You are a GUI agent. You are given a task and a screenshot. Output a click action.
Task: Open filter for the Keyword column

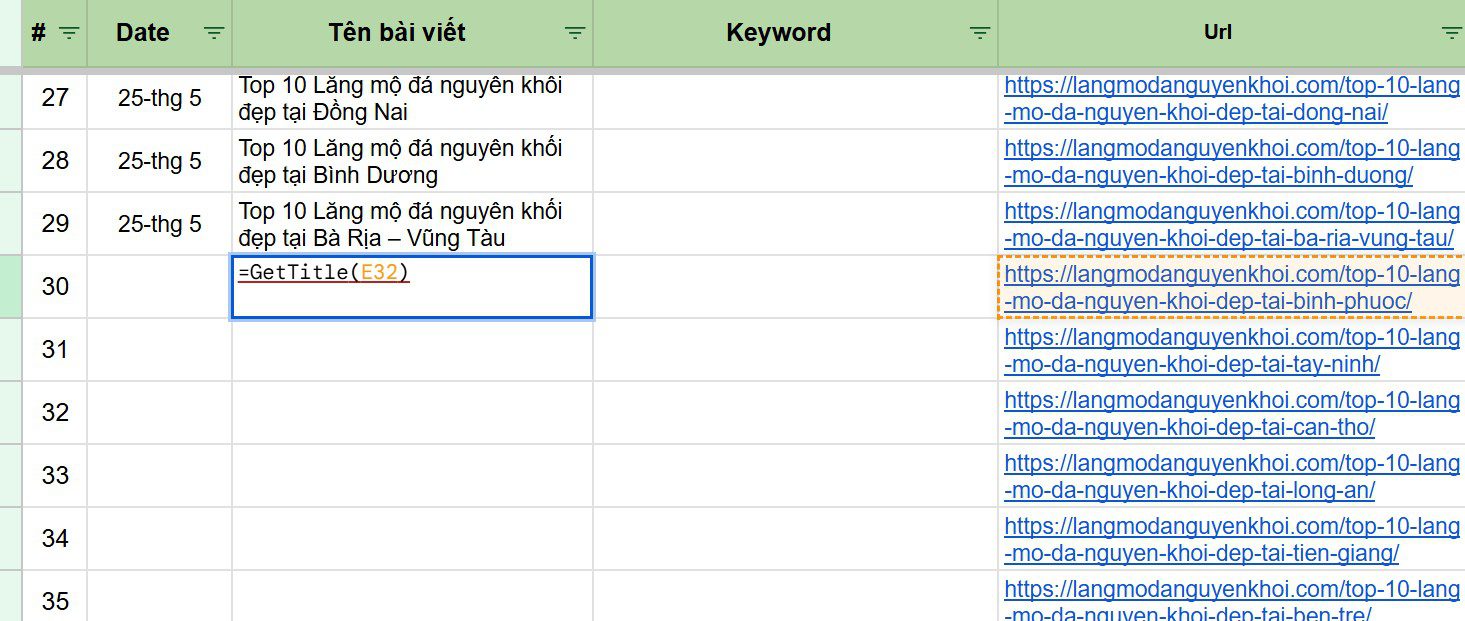[980, 33]
